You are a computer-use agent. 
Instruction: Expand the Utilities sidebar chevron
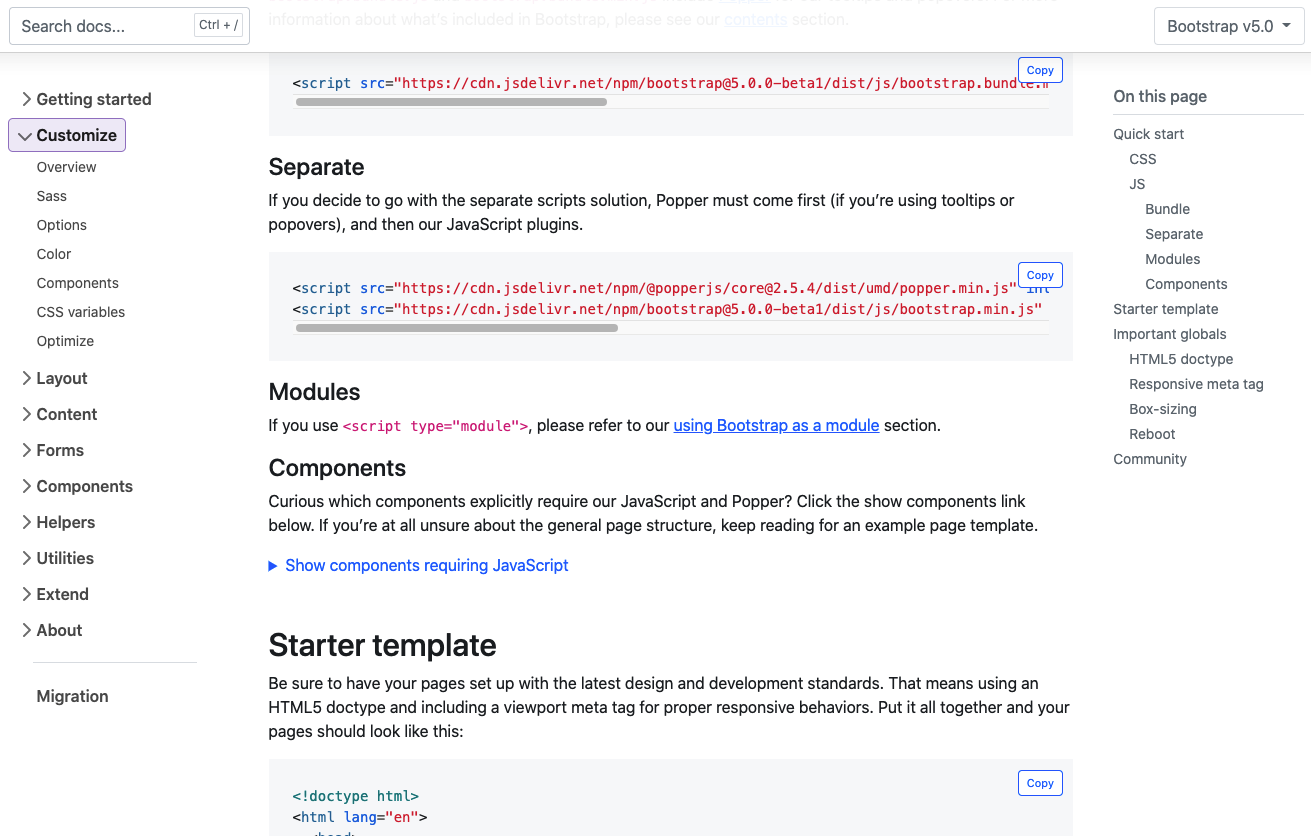pyautogui.click(x=27, y=558)
